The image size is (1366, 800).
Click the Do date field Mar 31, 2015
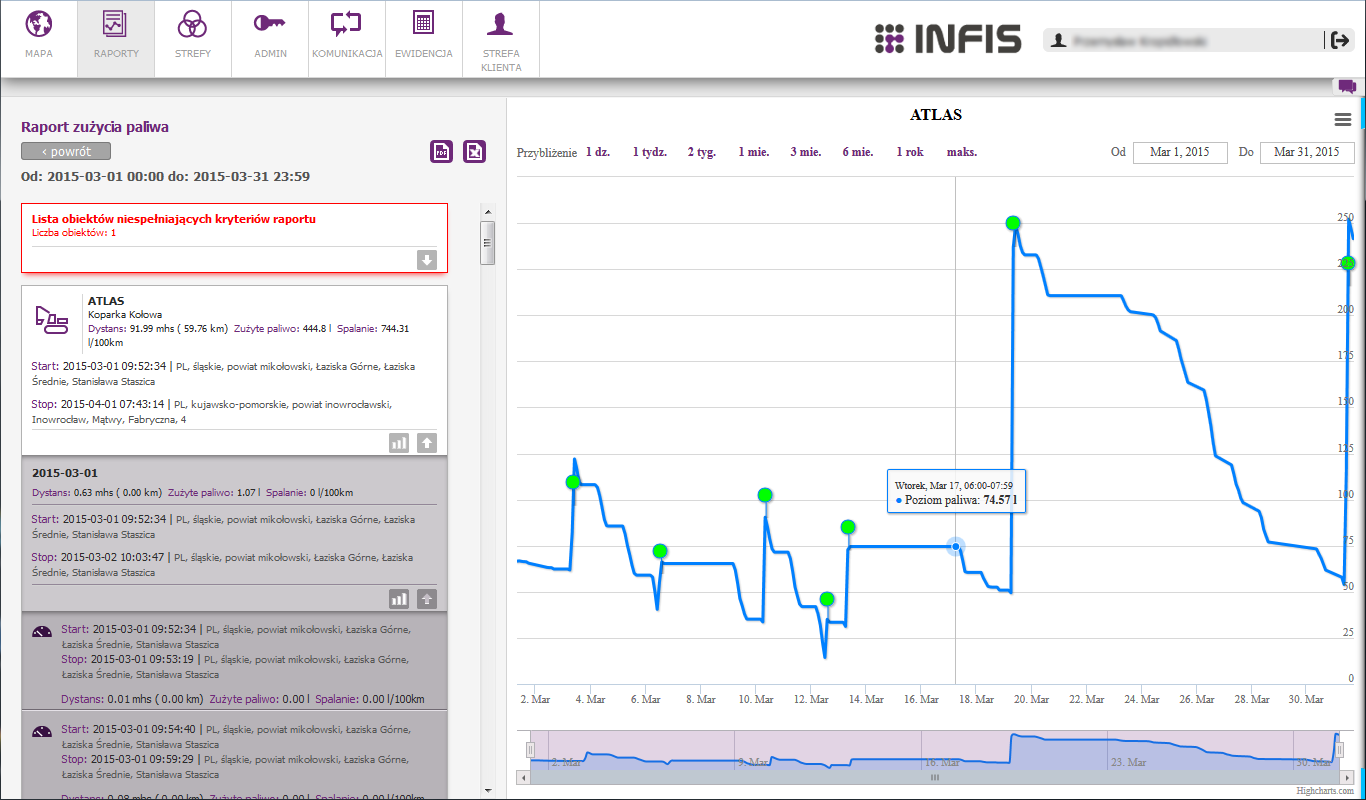click(1307, 152)
